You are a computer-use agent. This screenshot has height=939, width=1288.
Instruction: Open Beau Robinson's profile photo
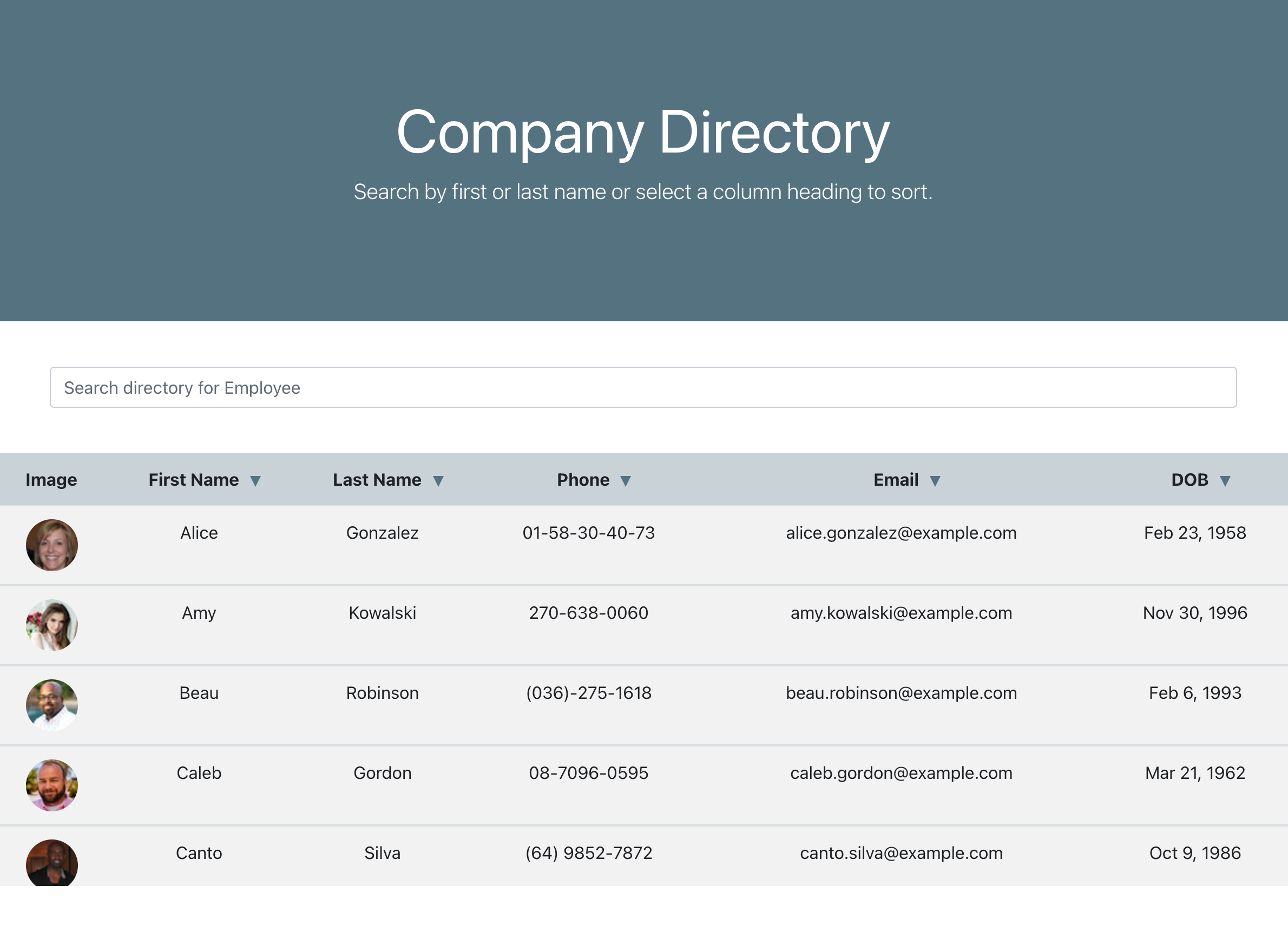[x=52, y=705]
